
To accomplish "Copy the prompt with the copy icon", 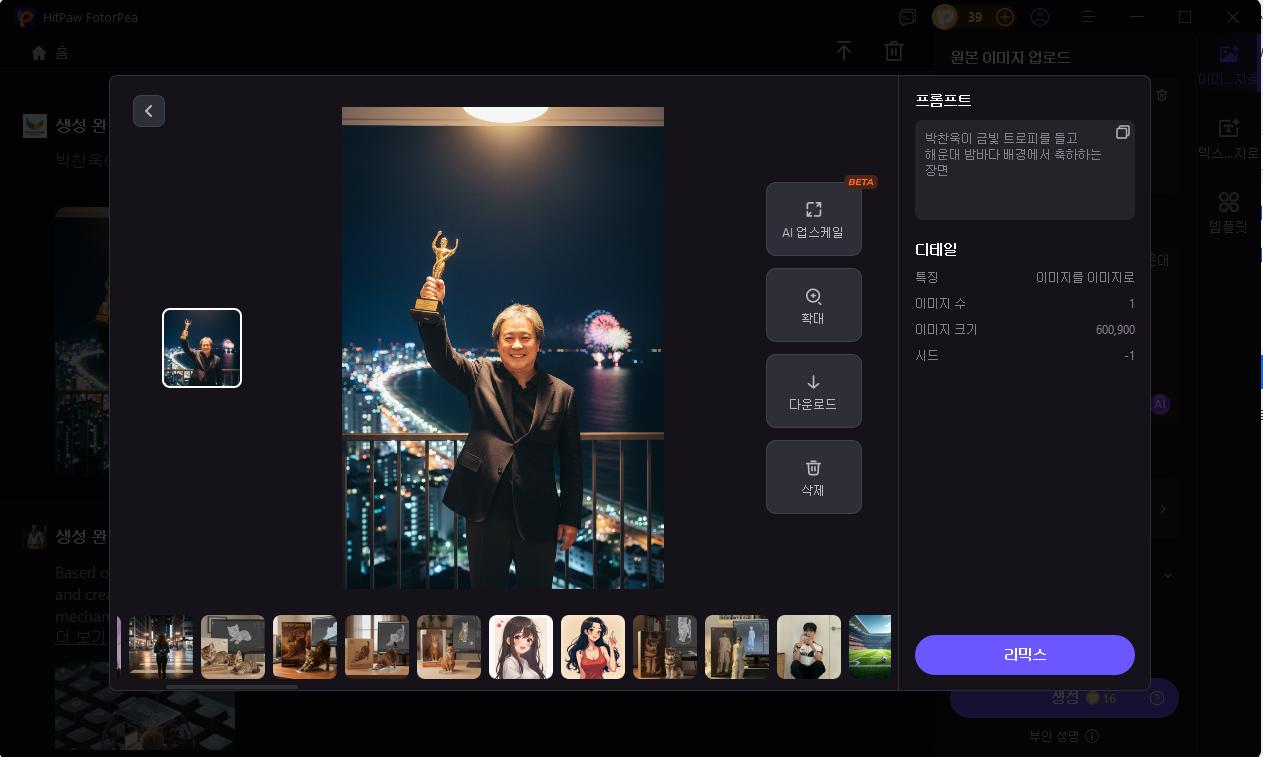I will point(1123,131).
